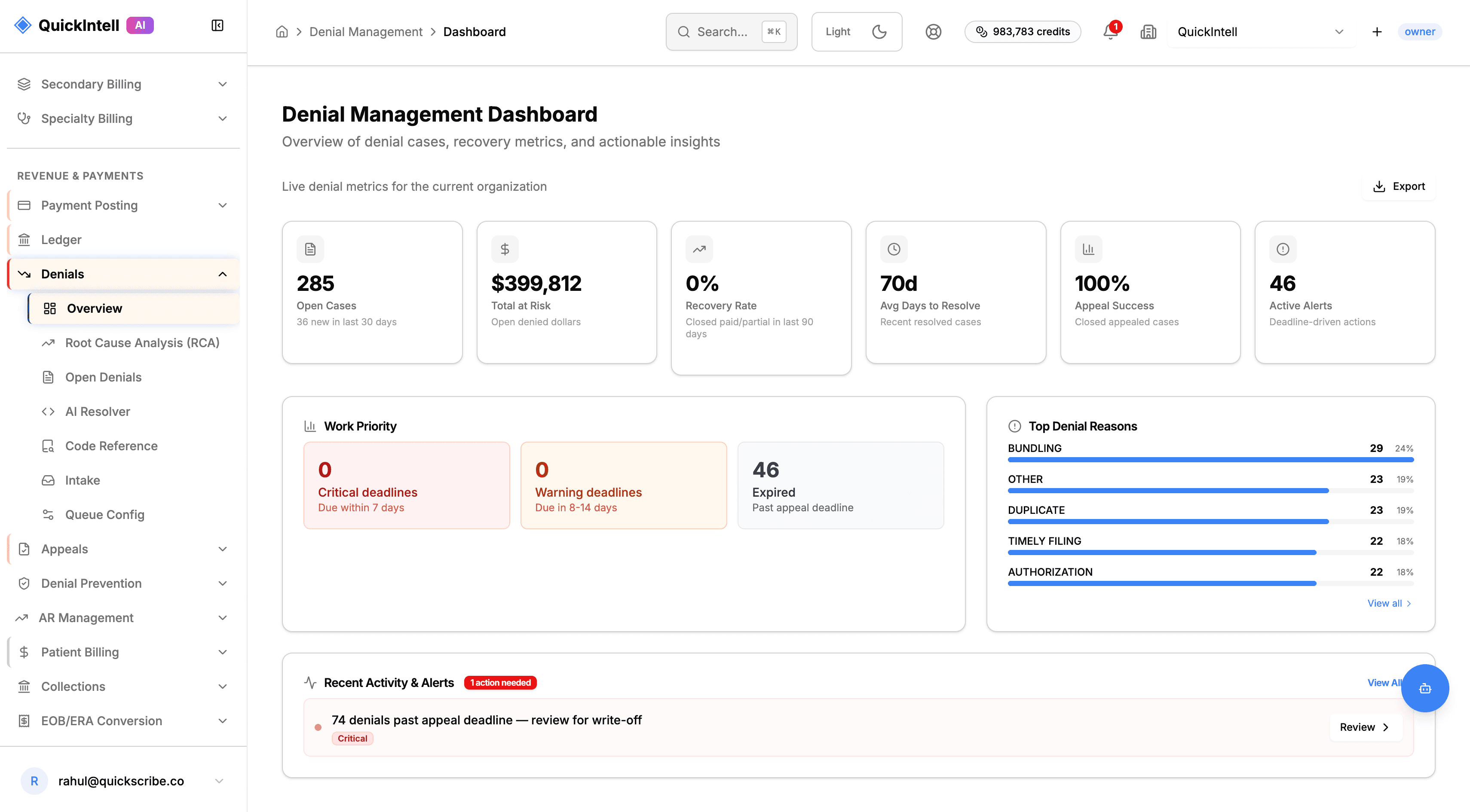1470x812 pixels.
Task: Click the Avg Days clock icon
Action: 894,249
